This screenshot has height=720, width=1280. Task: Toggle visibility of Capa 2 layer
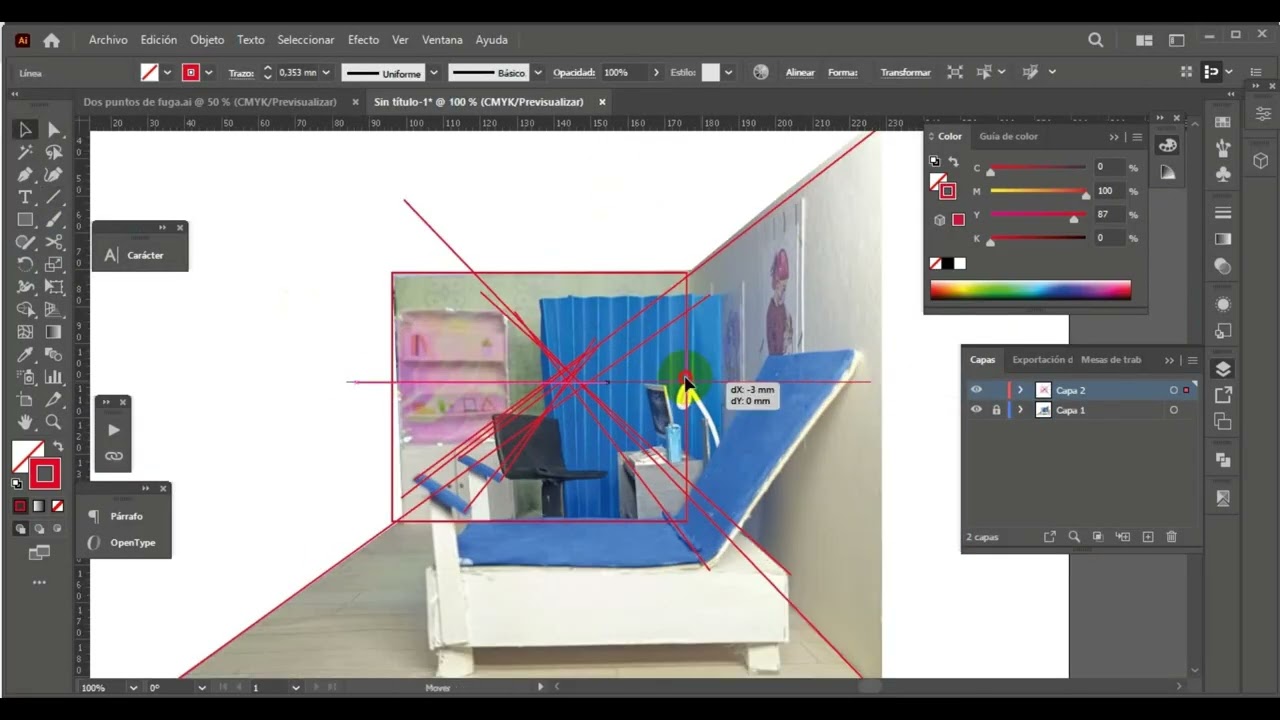point(976,390)
